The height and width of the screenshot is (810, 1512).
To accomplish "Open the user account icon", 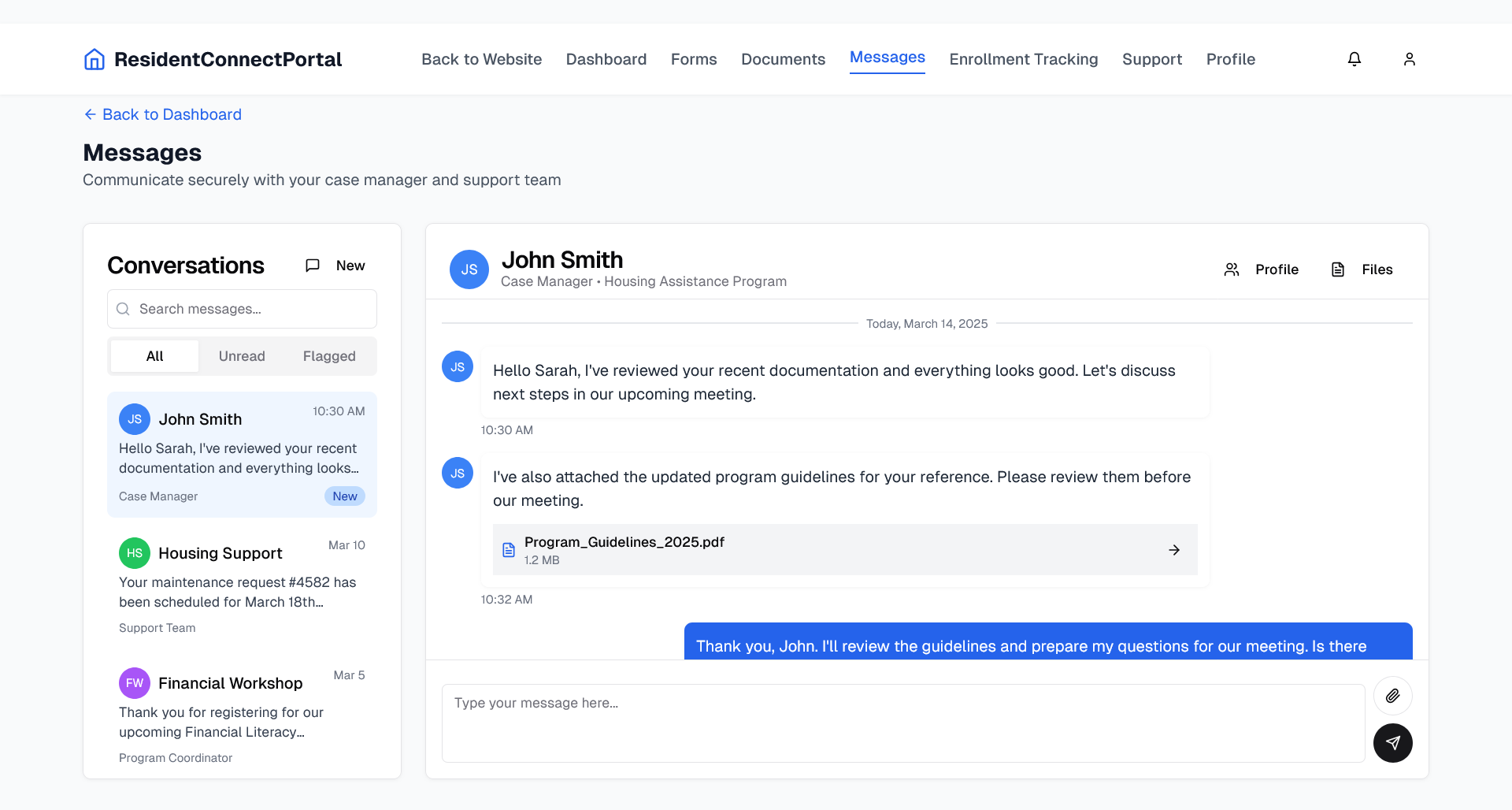I will click(1410, 59).
